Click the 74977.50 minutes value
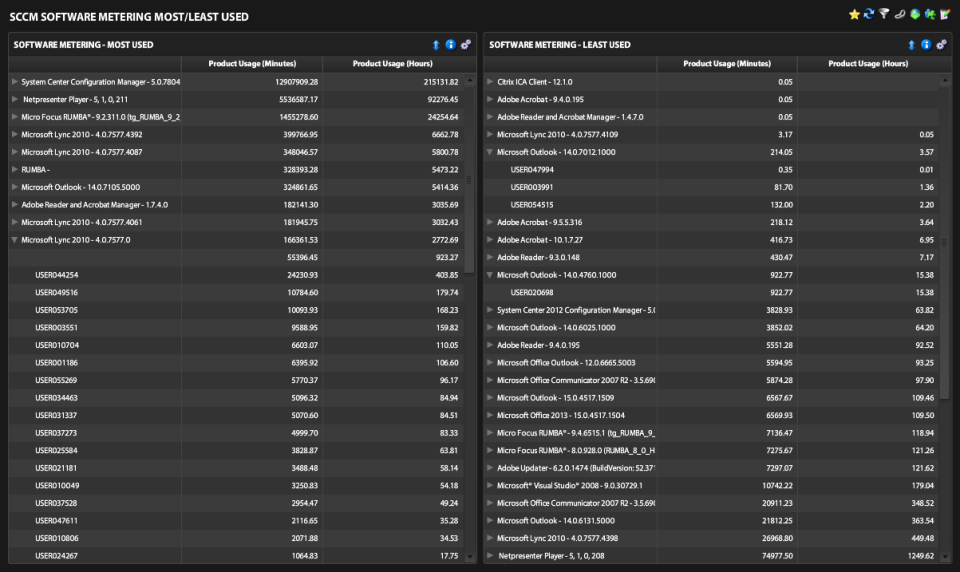Screen dimensions: 960x572 pos(777,556)
